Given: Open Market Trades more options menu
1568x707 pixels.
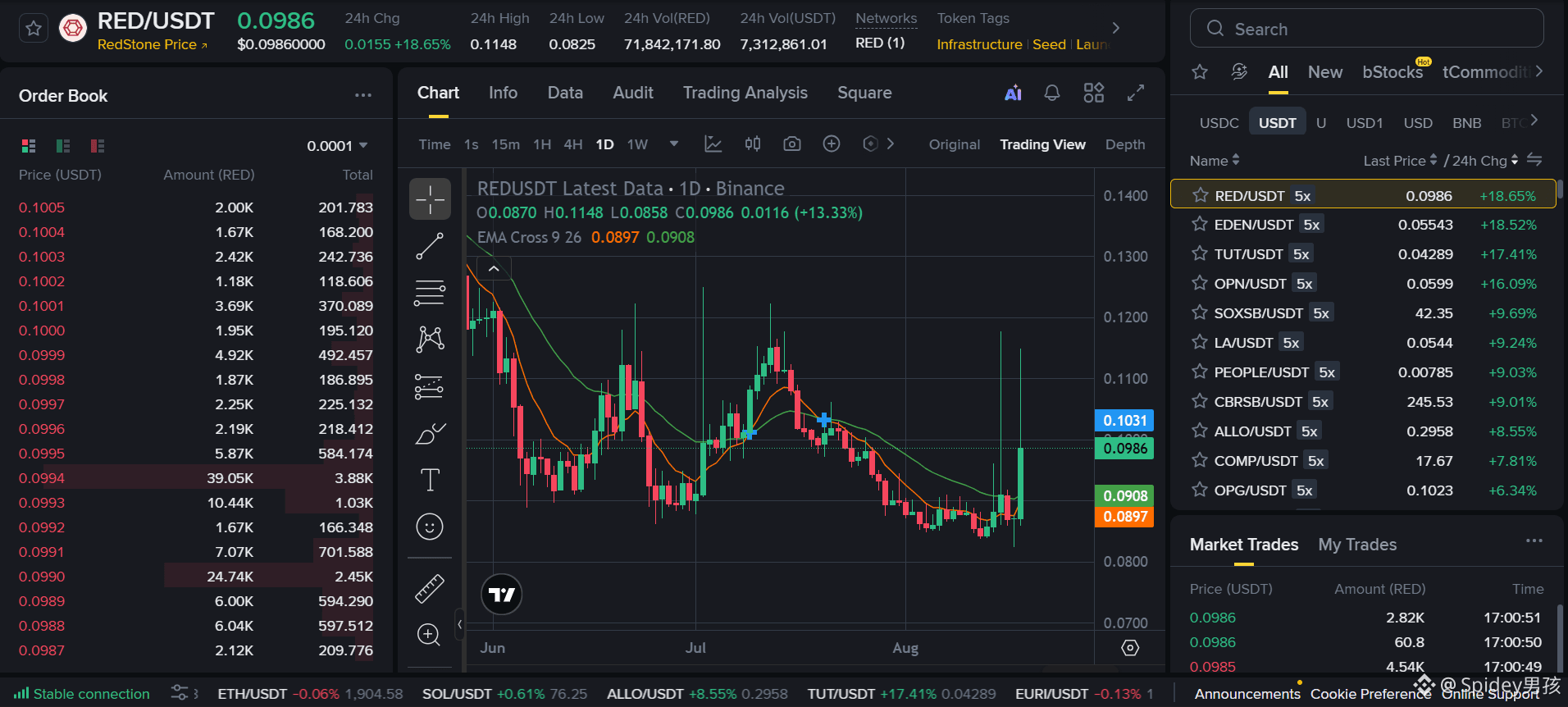Looking at the screenshot, I should tap(1534, 541).
